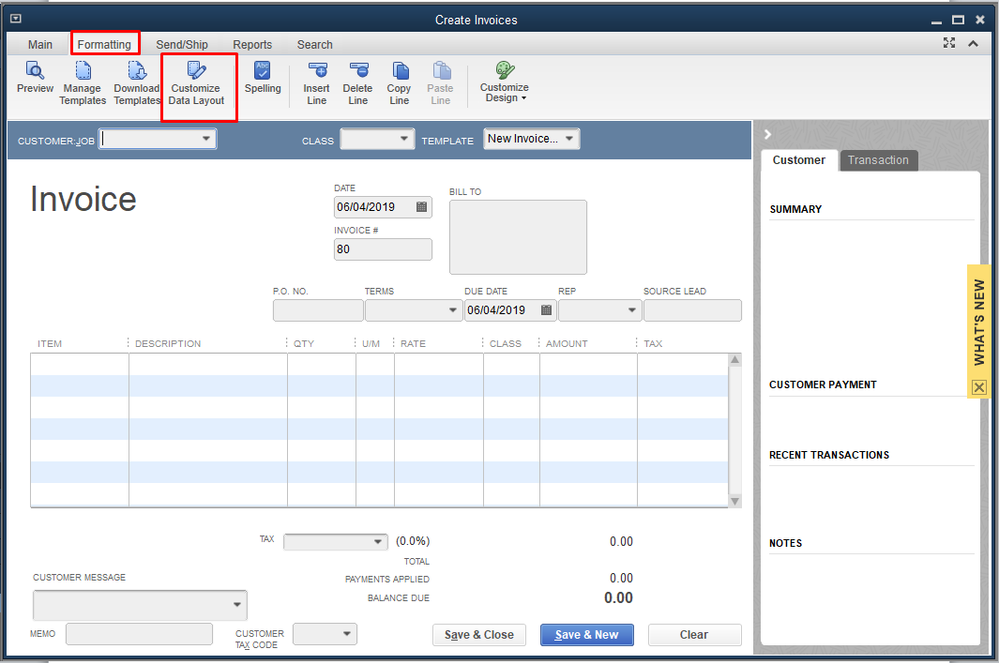The height and width of the screenshot is (663, 999).
Task: Run the Spelling check
Action: click(x=262, y=76)
